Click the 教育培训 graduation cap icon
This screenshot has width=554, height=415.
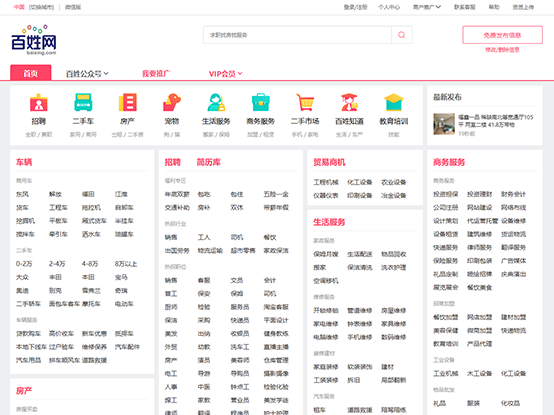point(394,102)
